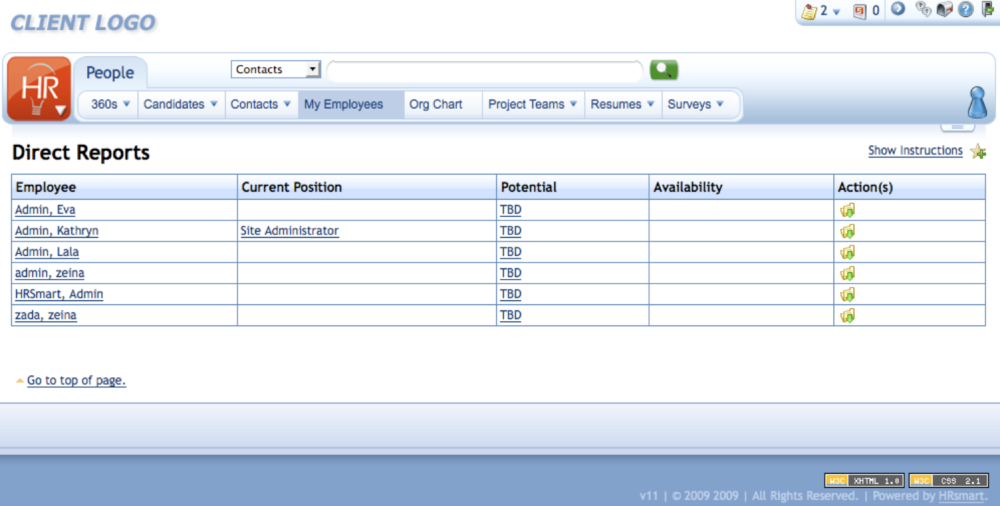The image size is (1000, 506).
Task: Click TBD potential for HRSmart, Admin
Action: 511,294
